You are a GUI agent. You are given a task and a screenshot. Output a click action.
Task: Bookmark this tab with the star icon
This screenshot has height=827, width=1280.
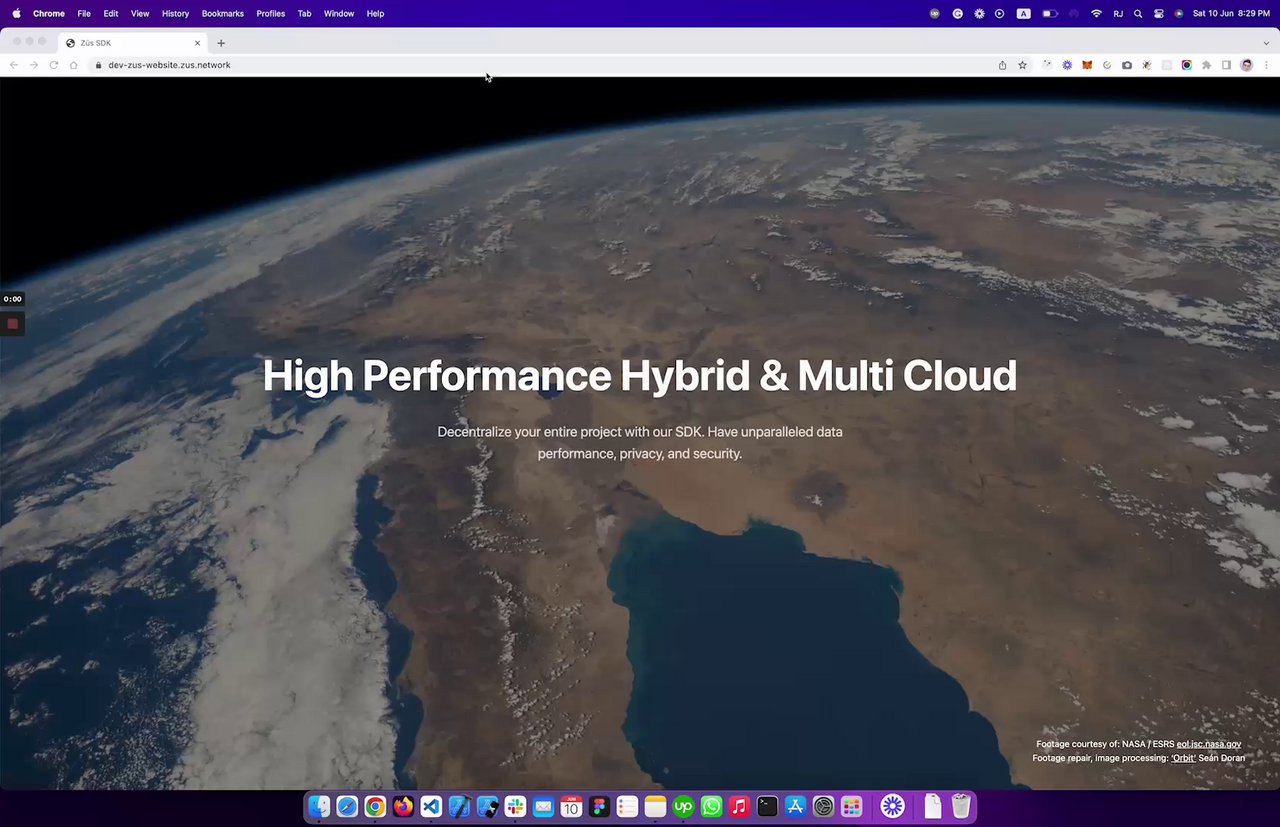[1022, 65]
